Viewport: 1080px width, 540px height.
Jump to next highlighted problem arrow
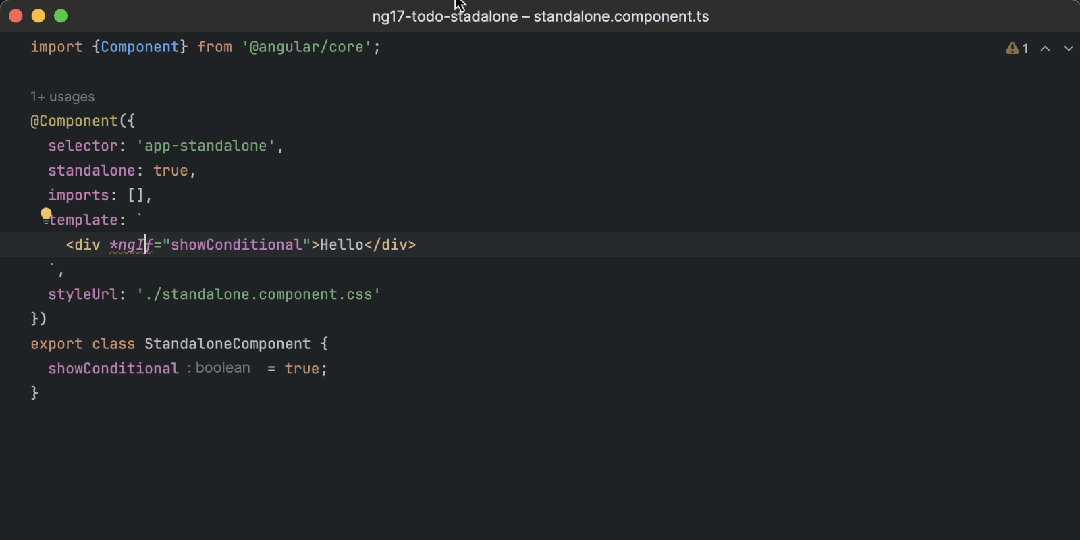click(1065, 48)
